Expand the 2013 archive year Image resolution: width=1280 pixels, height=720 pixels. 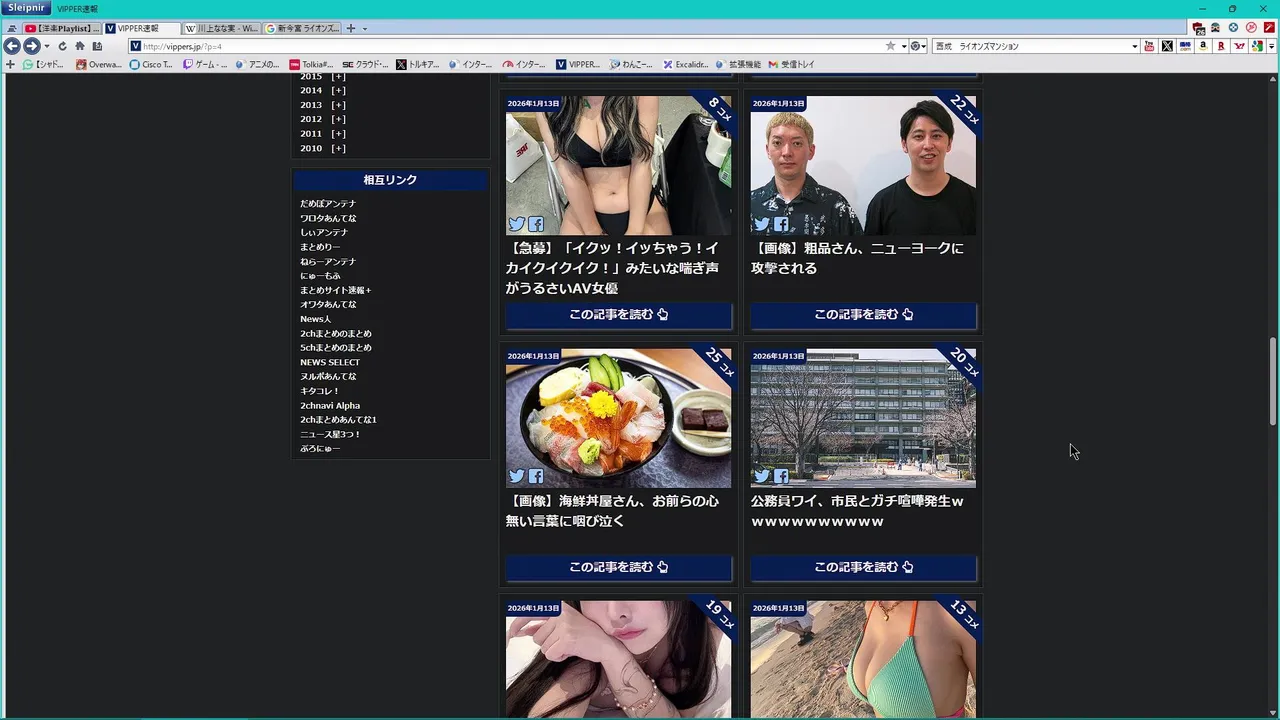338,105
